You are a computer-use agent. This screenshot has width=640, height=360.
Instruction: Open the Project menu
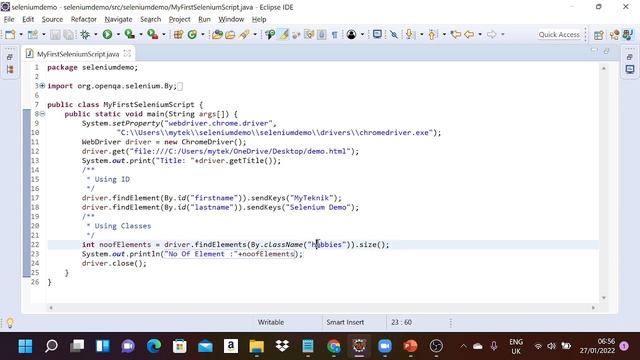(x=180, y=19)
